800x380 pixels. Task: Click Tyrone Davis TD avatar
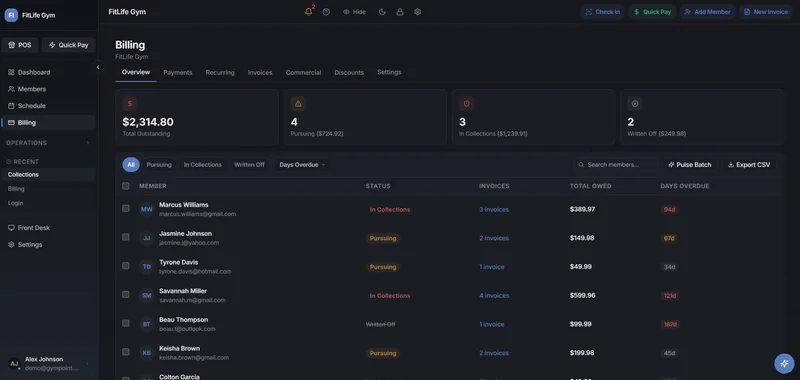click(146, 267)
